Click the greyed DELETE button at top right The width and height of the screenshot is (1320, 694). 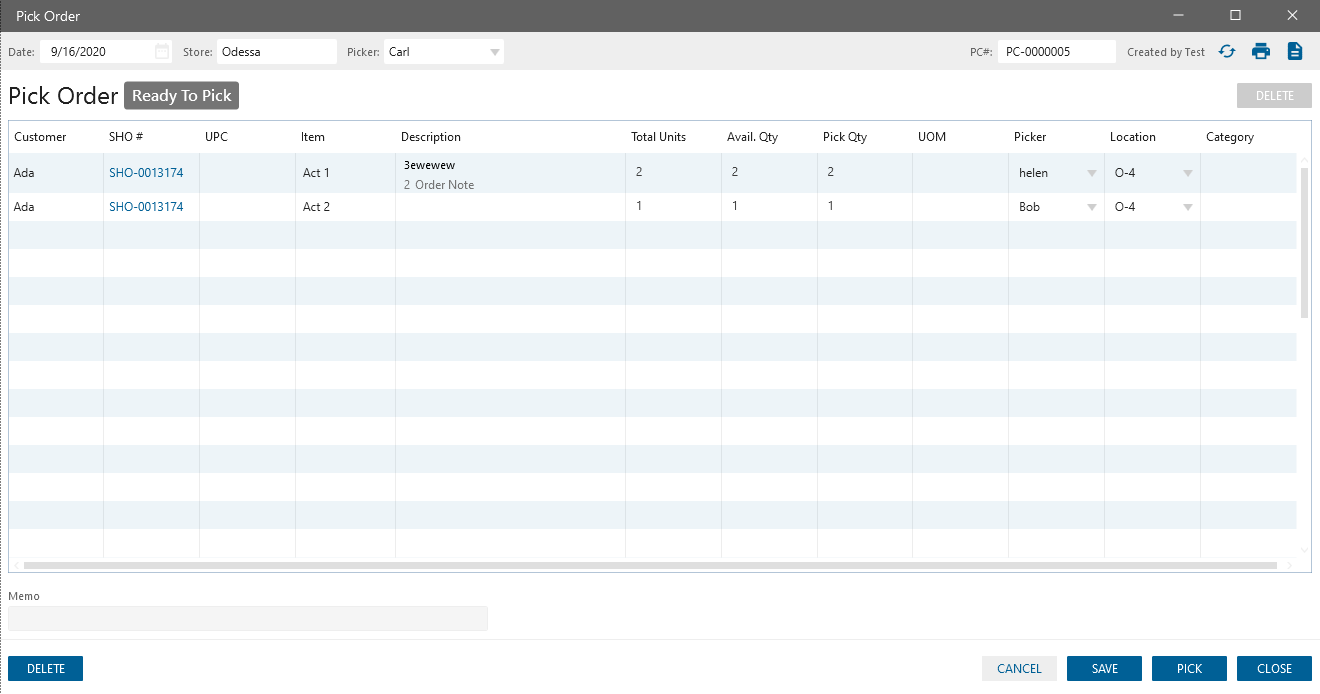point(1274,96)
